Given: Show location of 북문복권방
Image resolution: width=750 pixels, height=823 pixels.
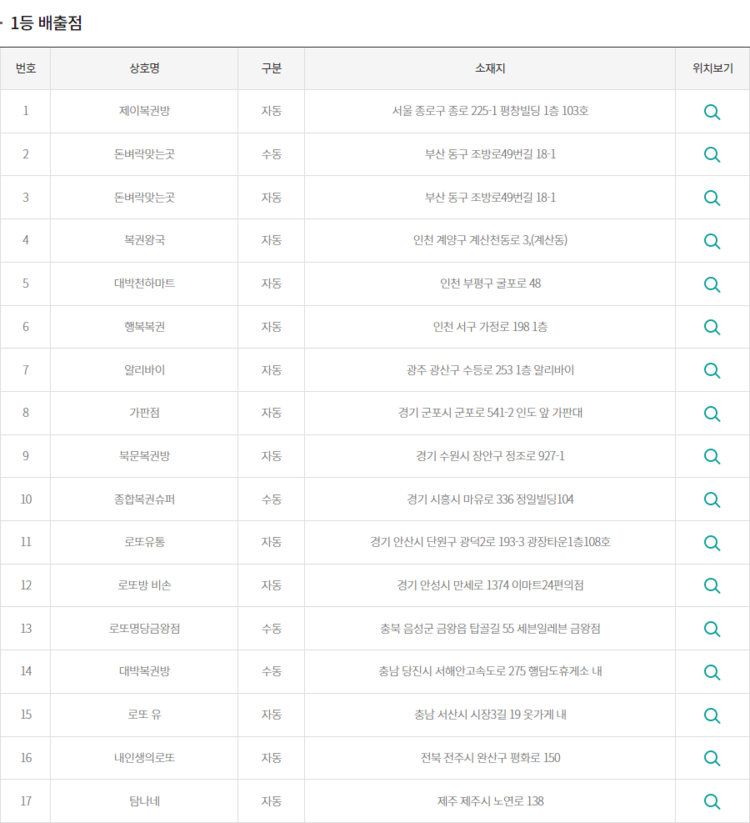Looking at the screenshot, I should click(x=712, y=457).
